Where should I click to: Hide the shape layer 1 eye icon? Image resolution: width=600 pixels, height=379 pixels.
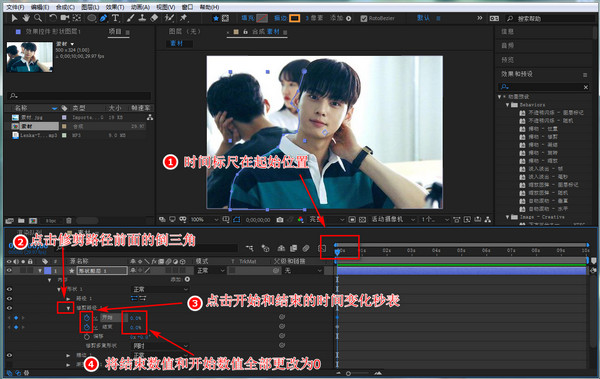point(9,270)
